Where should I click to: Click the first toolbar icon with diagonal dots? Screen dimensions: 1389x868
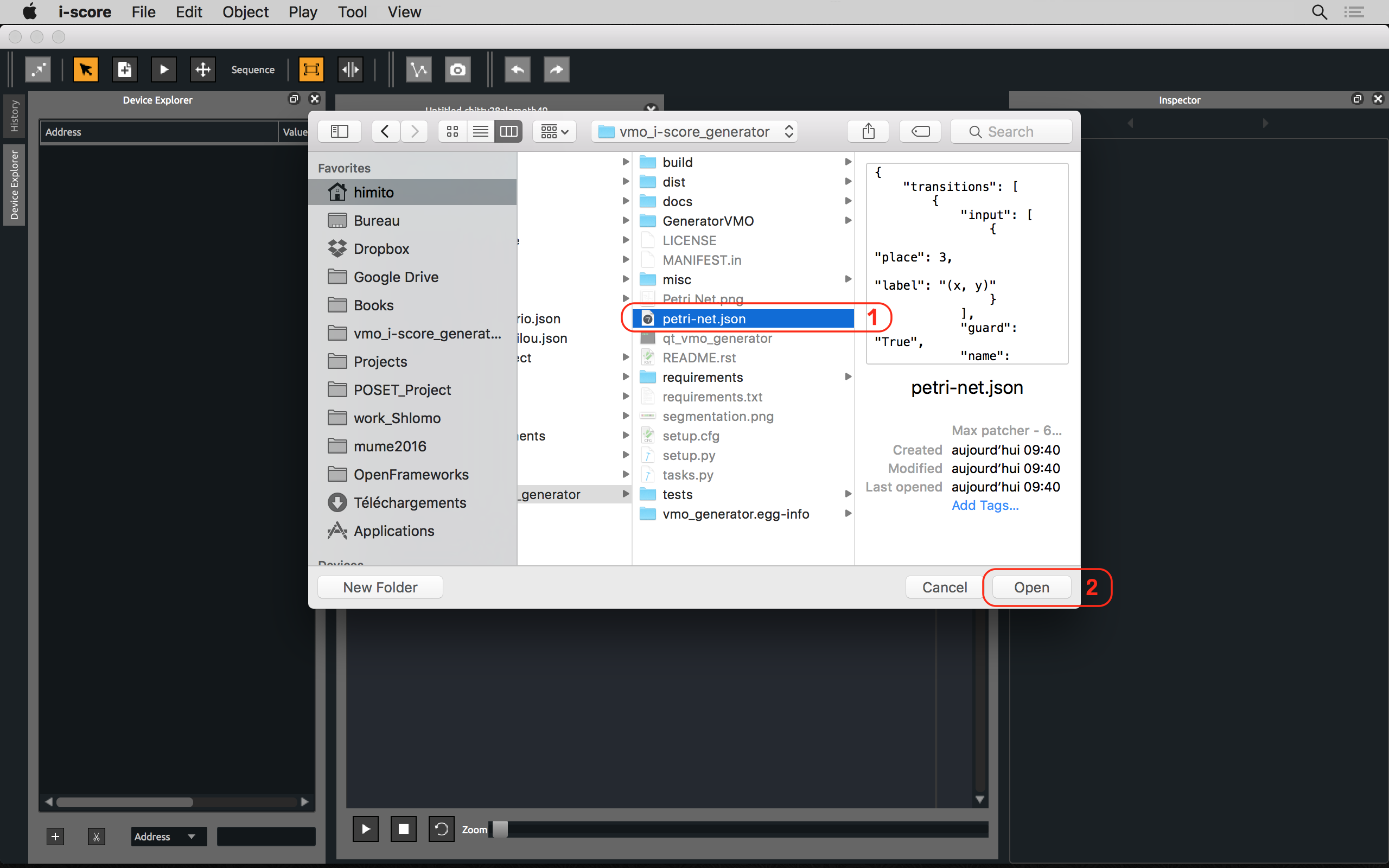click(x=38, y=69)
